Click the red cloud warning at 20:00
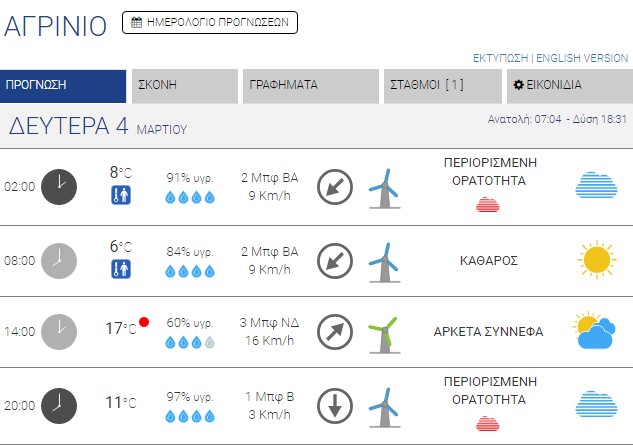The width and height of the screenshot is (633, 445). (488, 422)
